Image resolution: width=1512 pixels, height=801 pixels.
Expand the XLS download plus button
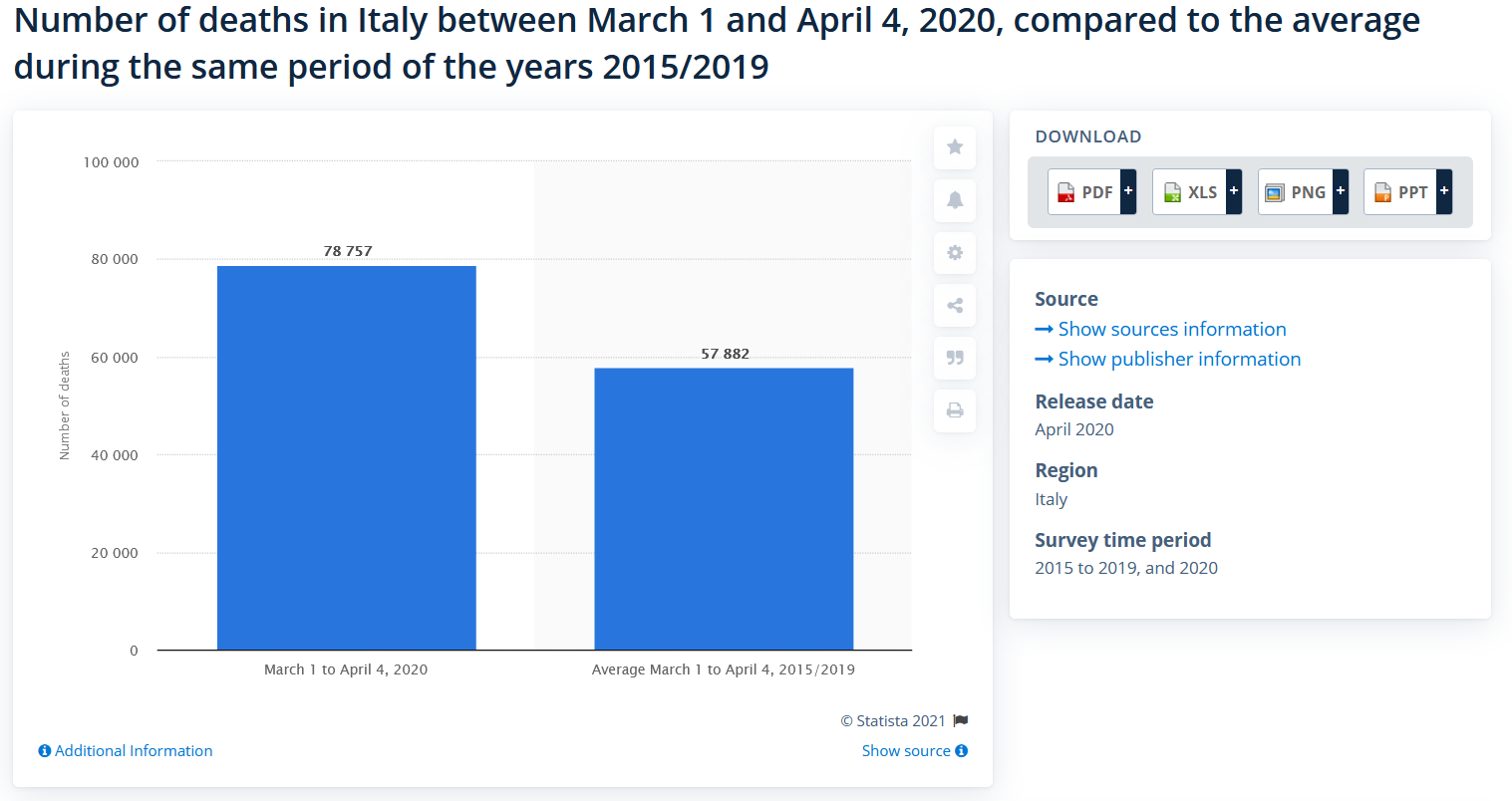pos(1234,191)
